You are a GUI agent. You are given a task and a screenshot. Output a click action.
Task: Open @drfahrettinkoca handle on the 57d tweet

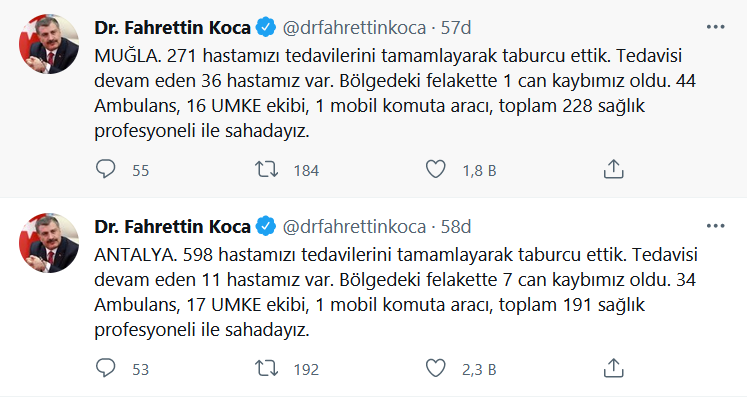tap(354, 28)
